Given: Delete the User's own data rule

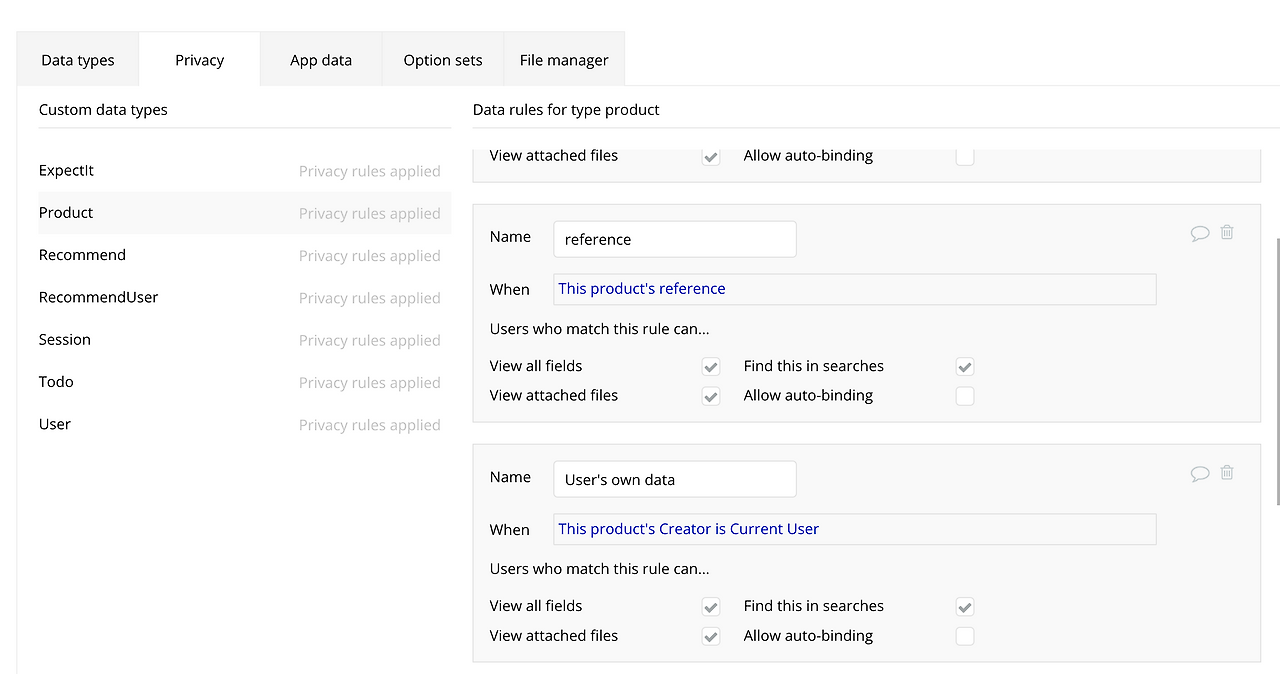Looking at the screenshot, I should coord(1227,472).
